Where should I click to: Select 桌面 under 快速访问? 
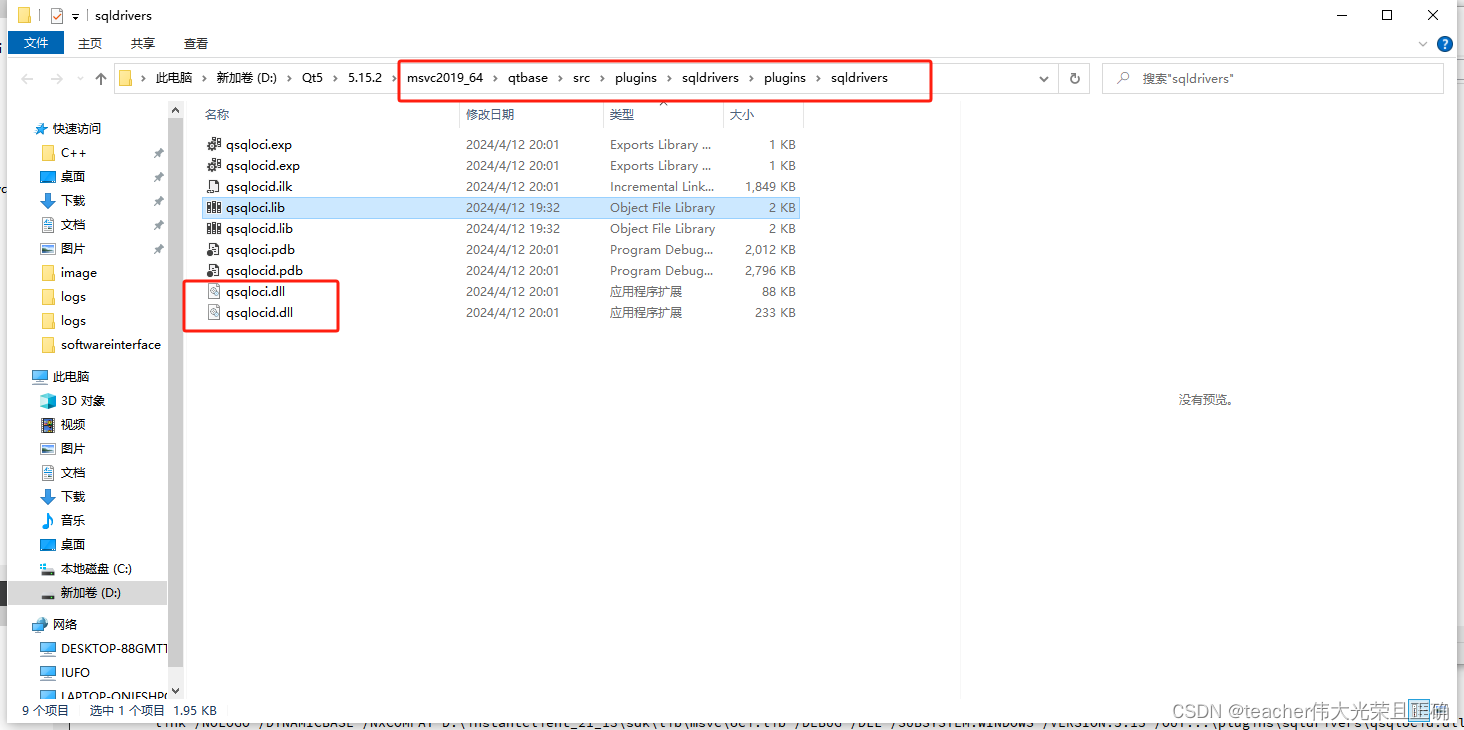(x=73, y=176)
